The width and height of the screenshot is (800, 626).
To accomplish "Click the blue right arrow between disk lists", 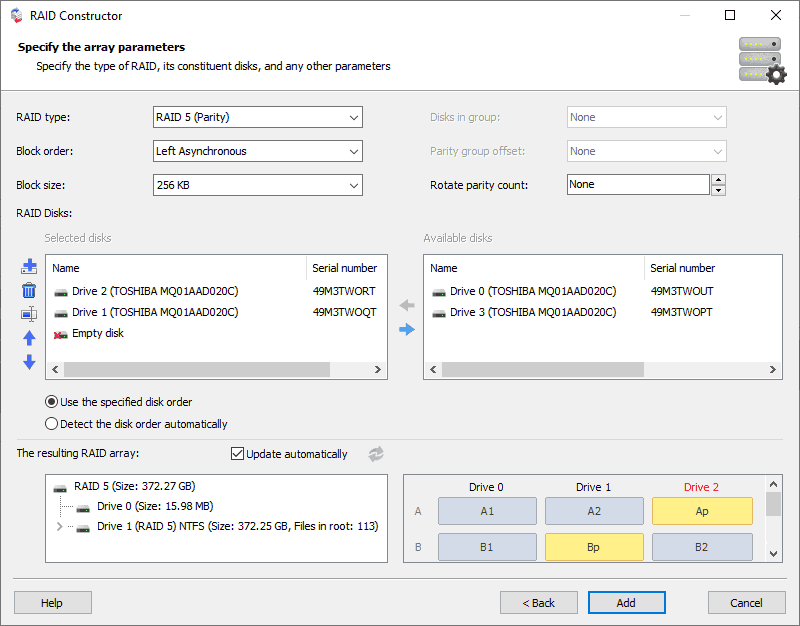I will [407, 329].
